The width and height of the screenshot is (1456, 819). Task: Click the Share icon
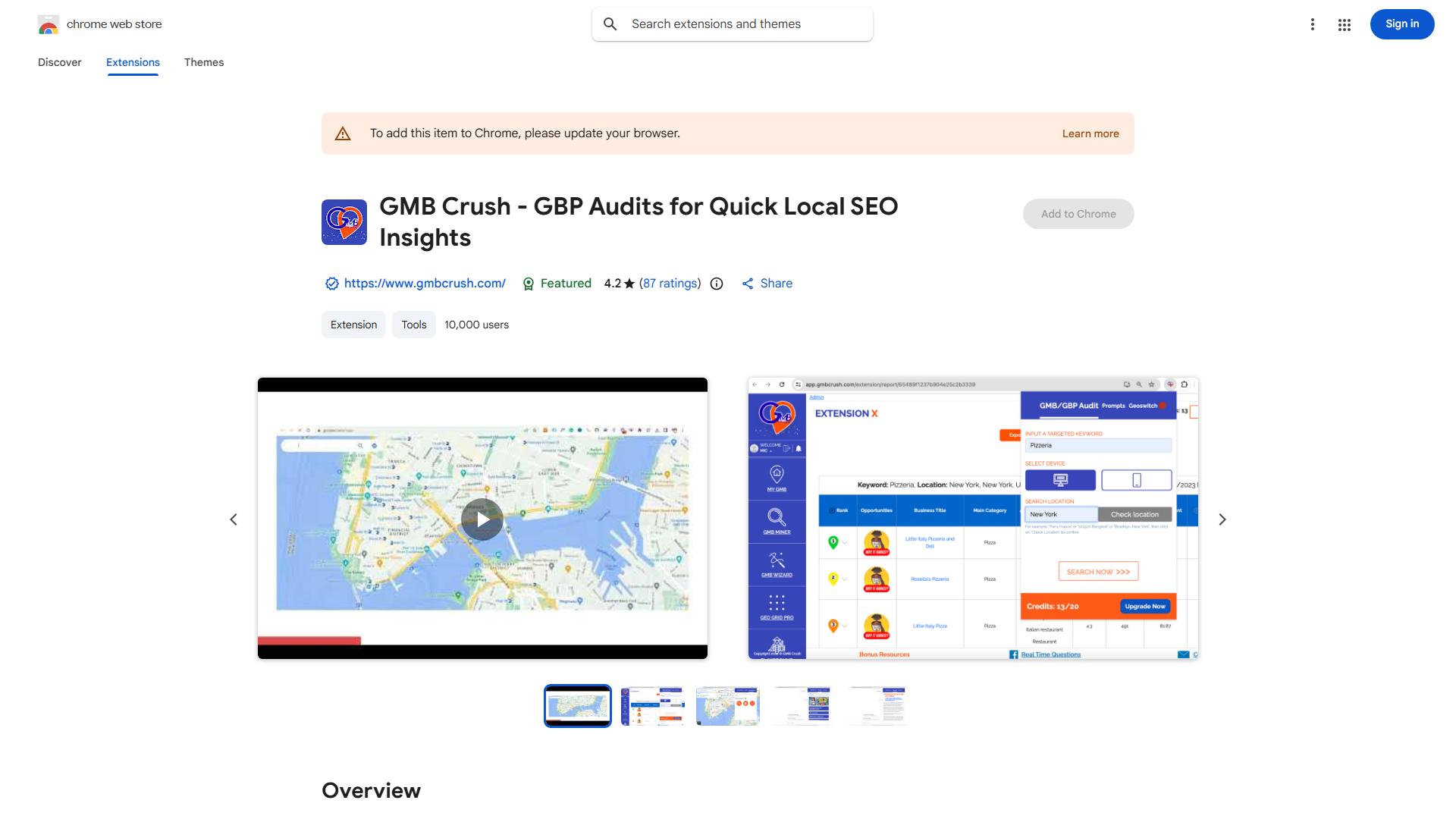(x=748, y=283)
